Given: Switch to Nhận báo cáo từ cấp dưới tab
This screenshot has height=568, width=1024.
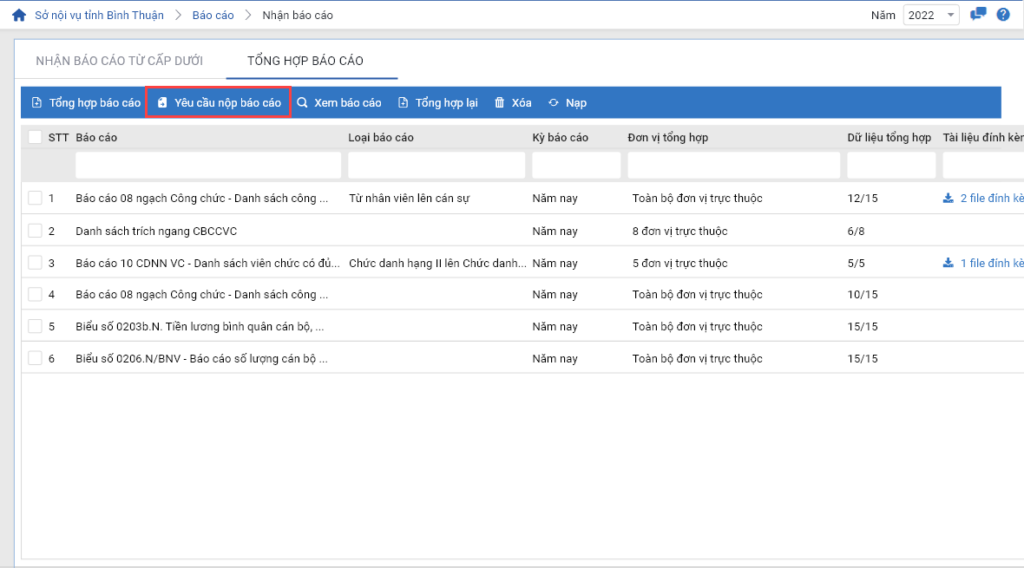Looking at the screenshot, I should (x=119, y=61).
